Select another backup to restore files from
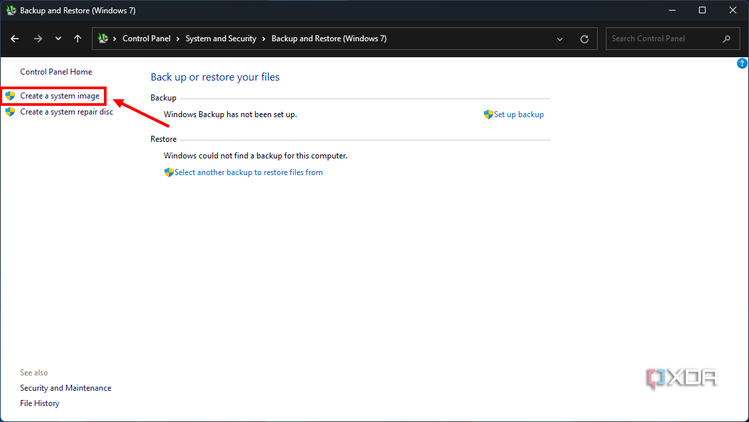This screenshot has width=749, height=422. 248,172
